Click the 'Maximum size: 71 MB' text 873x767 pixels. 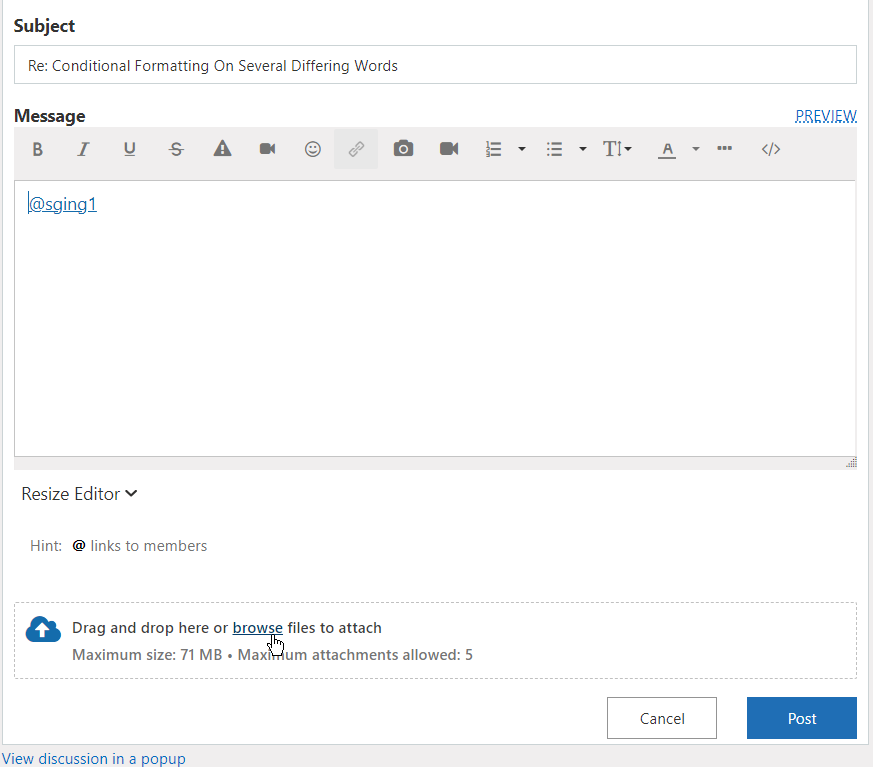[147, 655]
